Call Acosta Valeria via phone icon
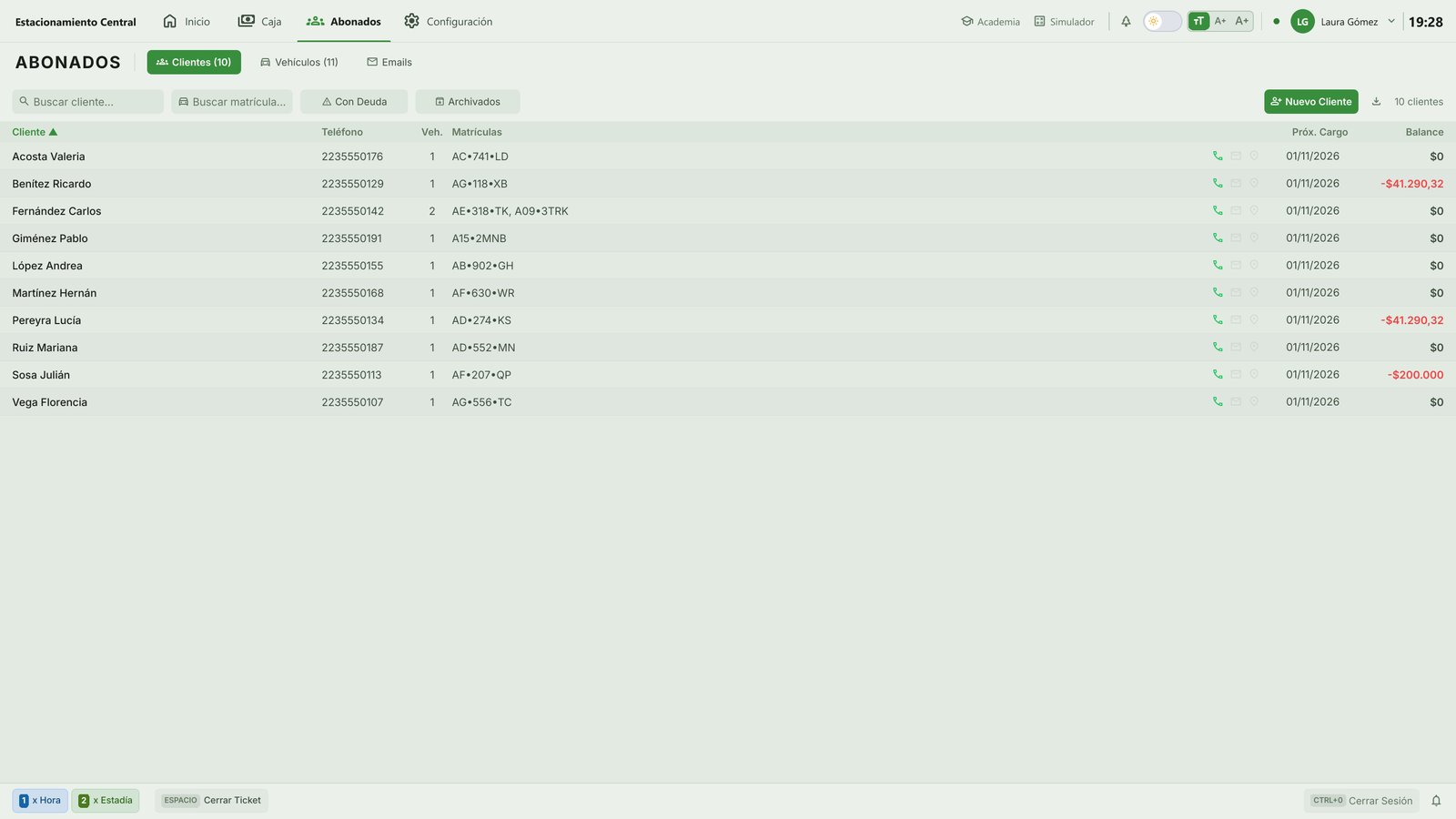 1218,157
